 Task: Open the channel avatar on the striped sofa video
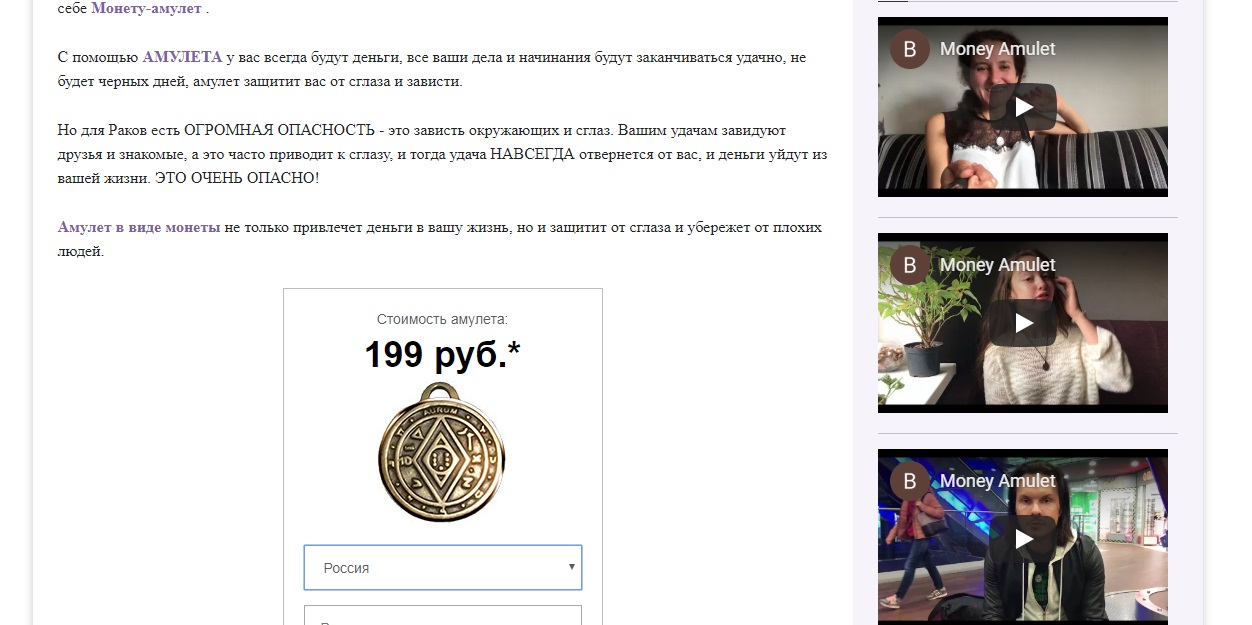pyautogui.click(x=910, y=49)
